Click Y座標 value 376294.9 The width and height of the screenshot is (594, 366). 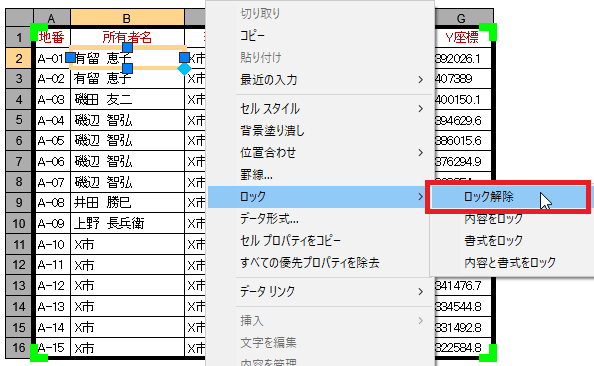pyautogui.click(x=462, y=161)
